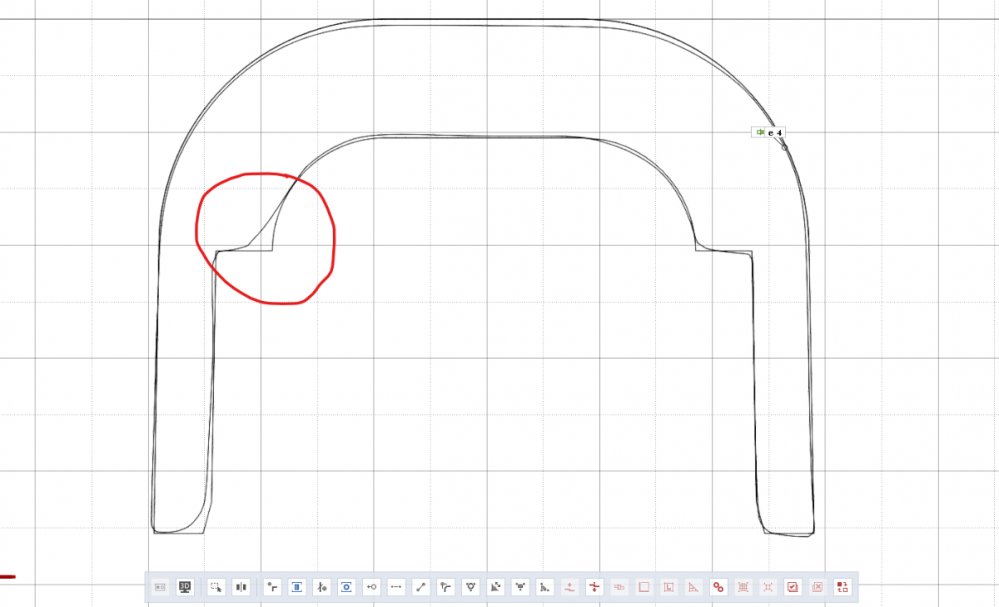Click the mirror icon with center line
This screenshot has height=607, width=999.
click(240, 587)
